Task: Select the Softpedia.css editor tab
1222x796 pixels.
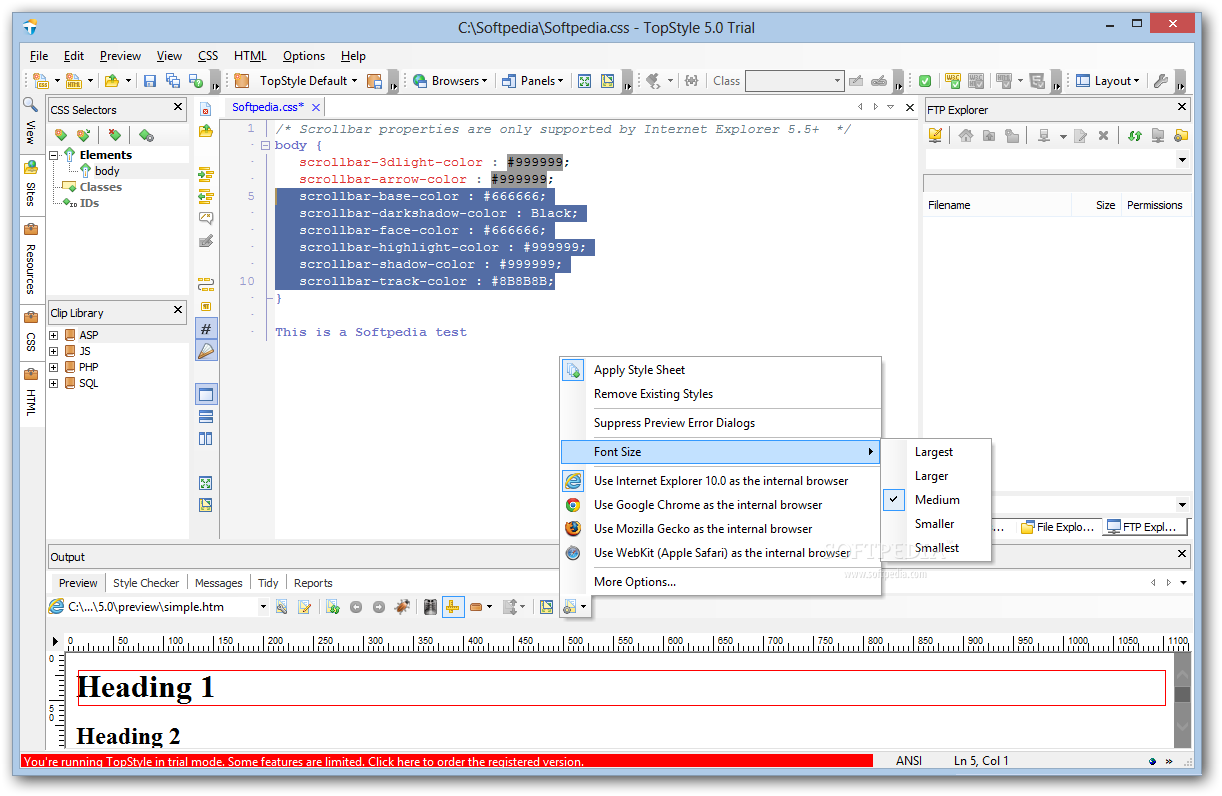Action: point(267,107)
